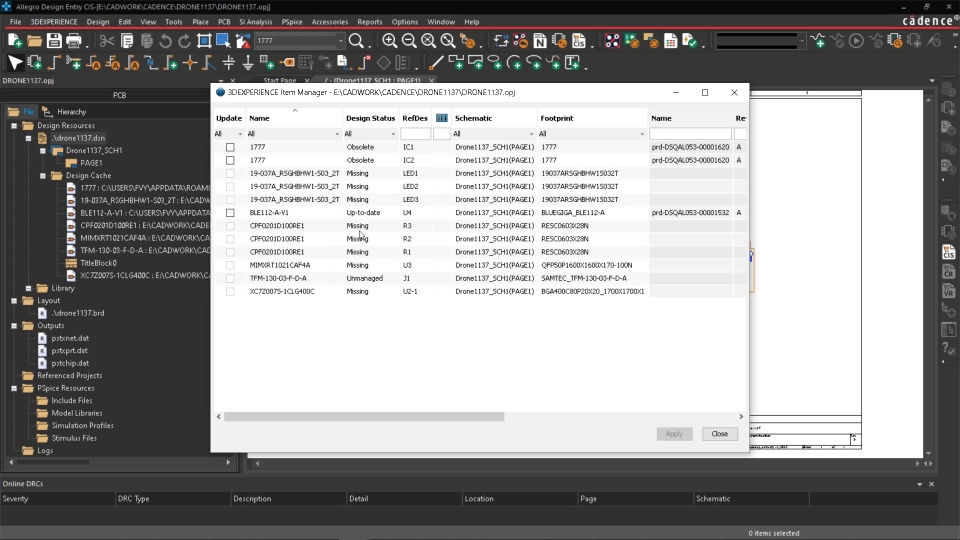Click the CIS icon in right sidebar

(948, 252)
